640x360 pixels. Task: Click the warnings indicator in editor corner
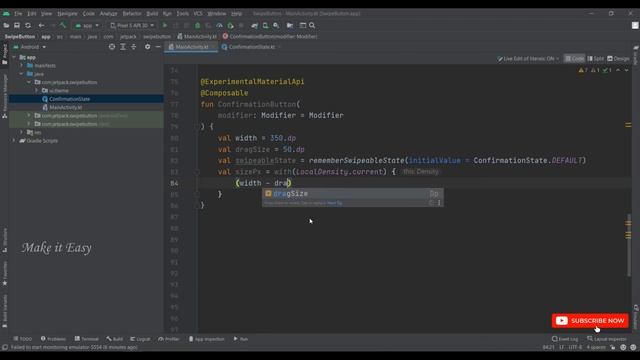pos(583,70)
